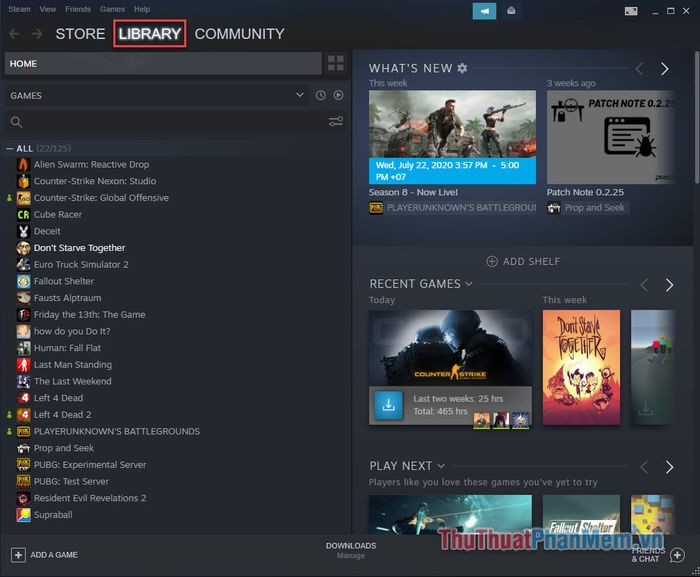The width and height of the screenshot is (700, 577).
Task: Click the right panel vertical scrollbar
Action: tap(697, 117)
